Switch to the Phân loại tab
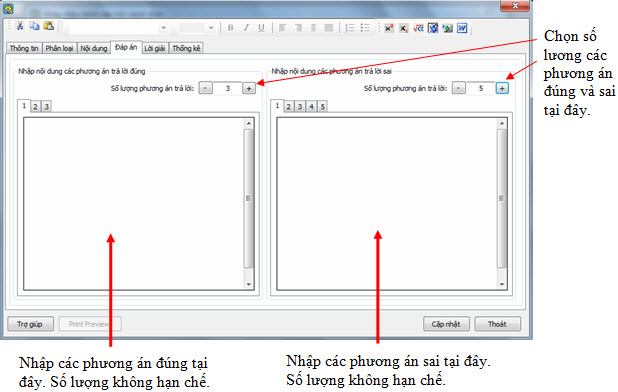 click(59, 48)
